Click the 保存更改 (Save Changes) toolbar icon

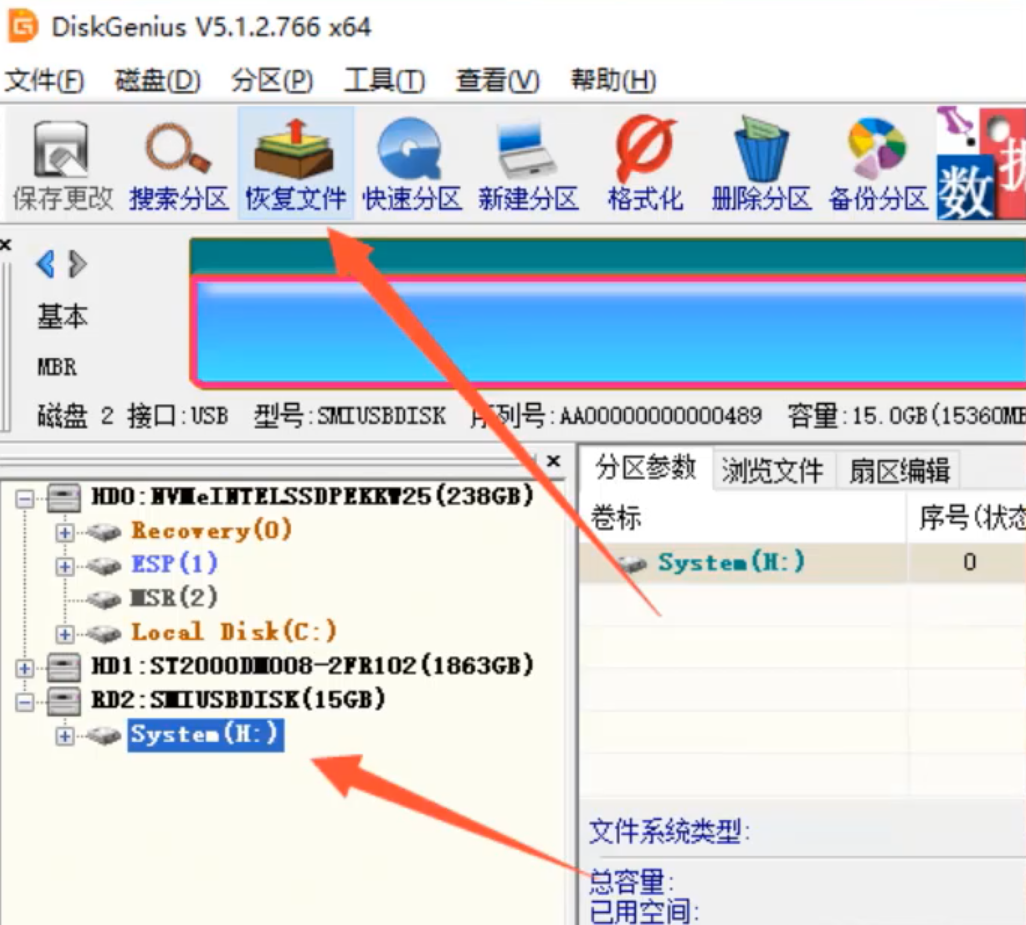[58, 160]
